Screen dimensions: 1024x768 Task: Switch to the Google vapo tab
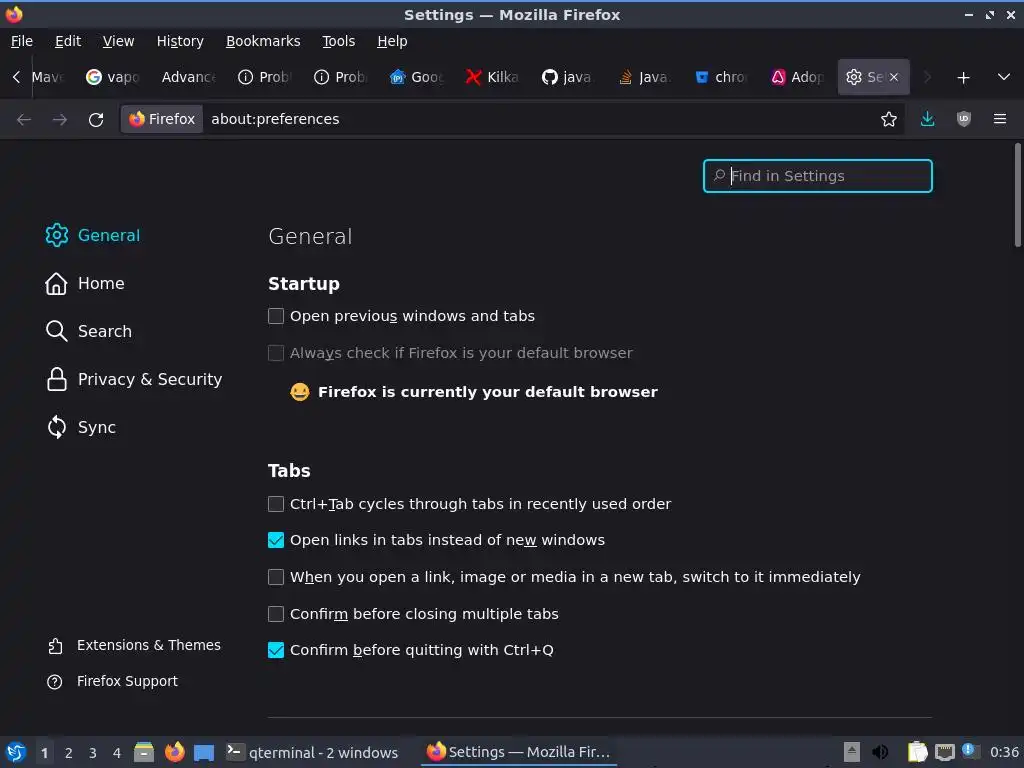coord(113,77)
